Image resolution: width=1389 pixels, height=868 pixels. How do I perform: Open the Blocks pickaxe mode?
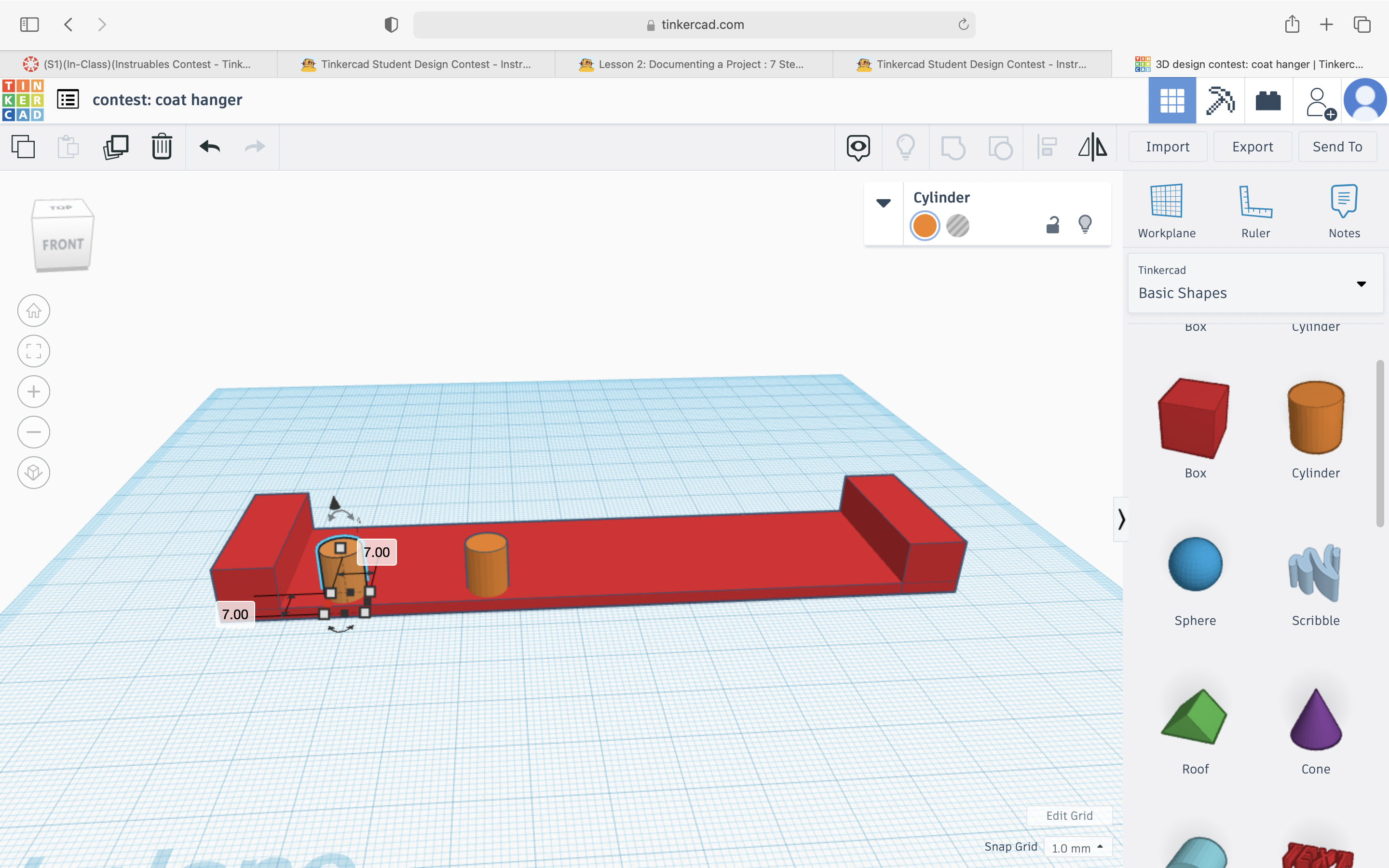1220,101
